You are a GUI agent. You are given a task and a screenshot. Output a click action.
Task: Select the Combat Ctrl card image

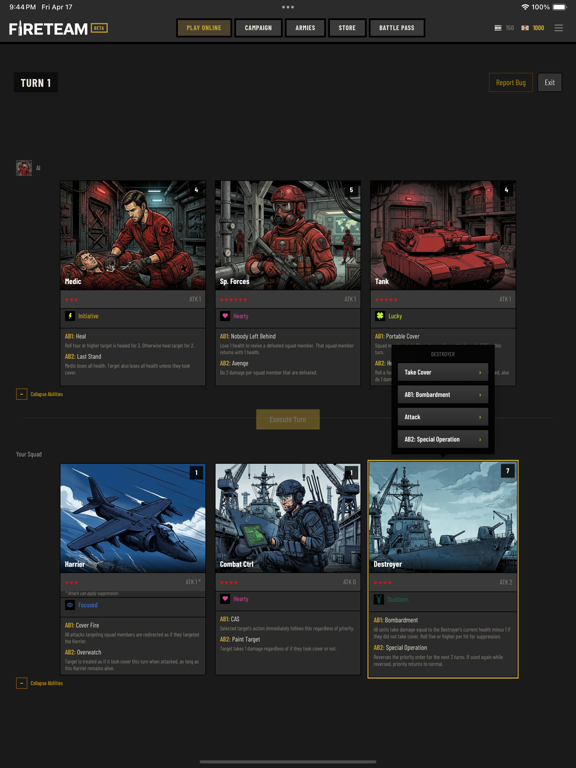pos(288,518)
